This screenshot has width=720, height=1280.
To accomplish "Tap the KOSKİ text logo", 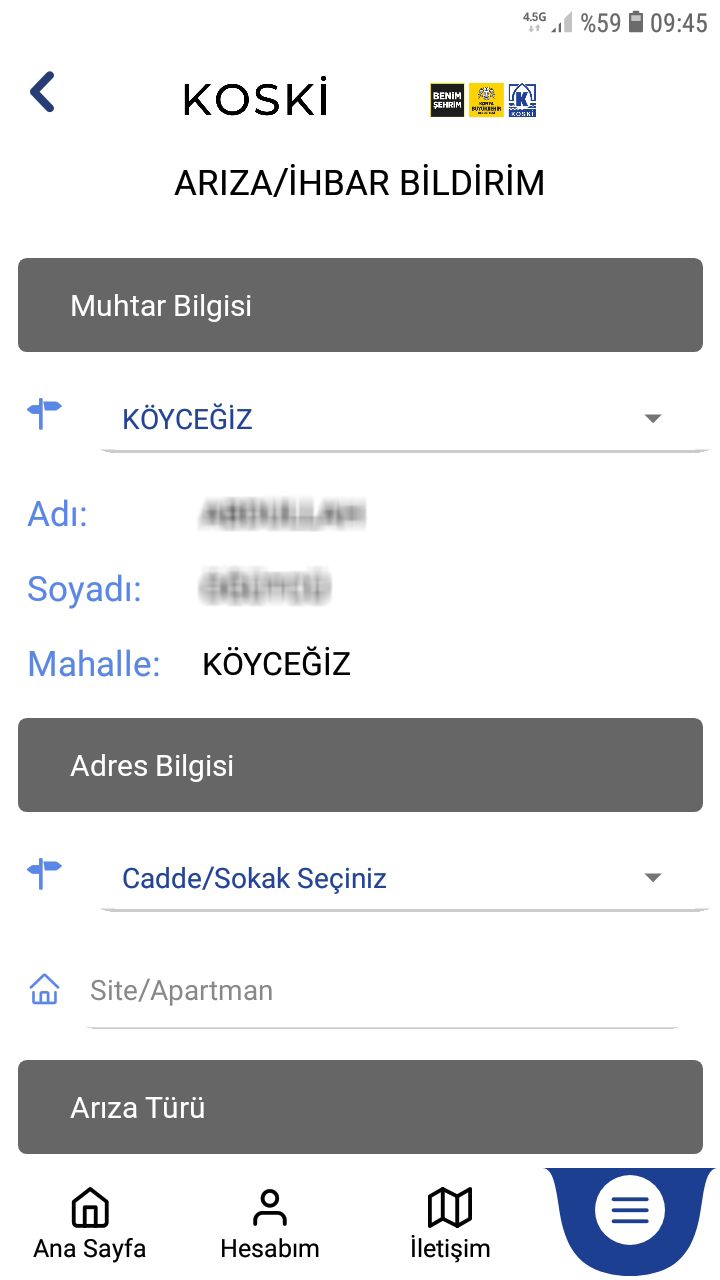I will click(256, 99).
